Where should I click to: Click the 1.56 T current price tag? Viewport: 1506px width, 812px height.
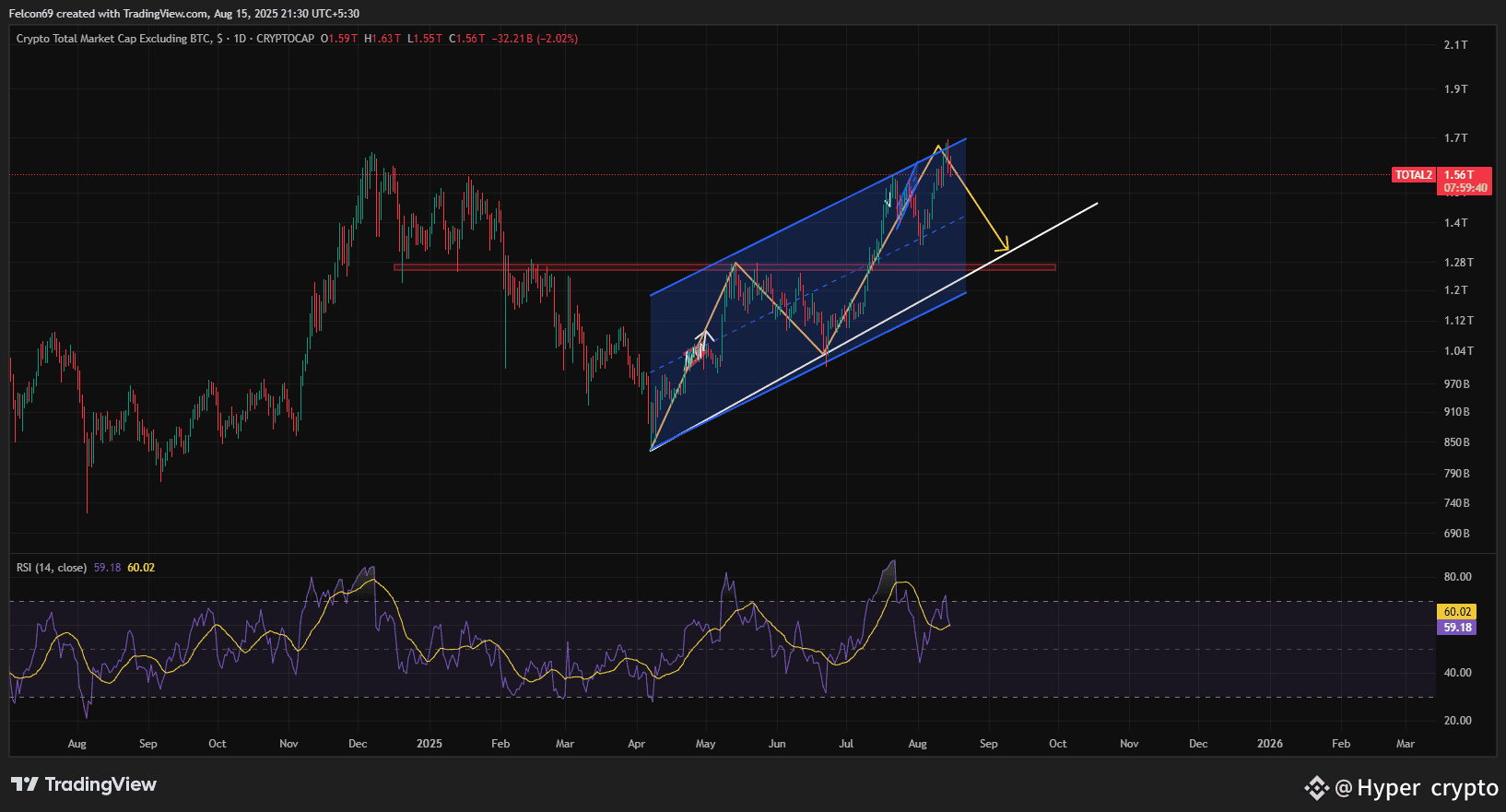1465,181
